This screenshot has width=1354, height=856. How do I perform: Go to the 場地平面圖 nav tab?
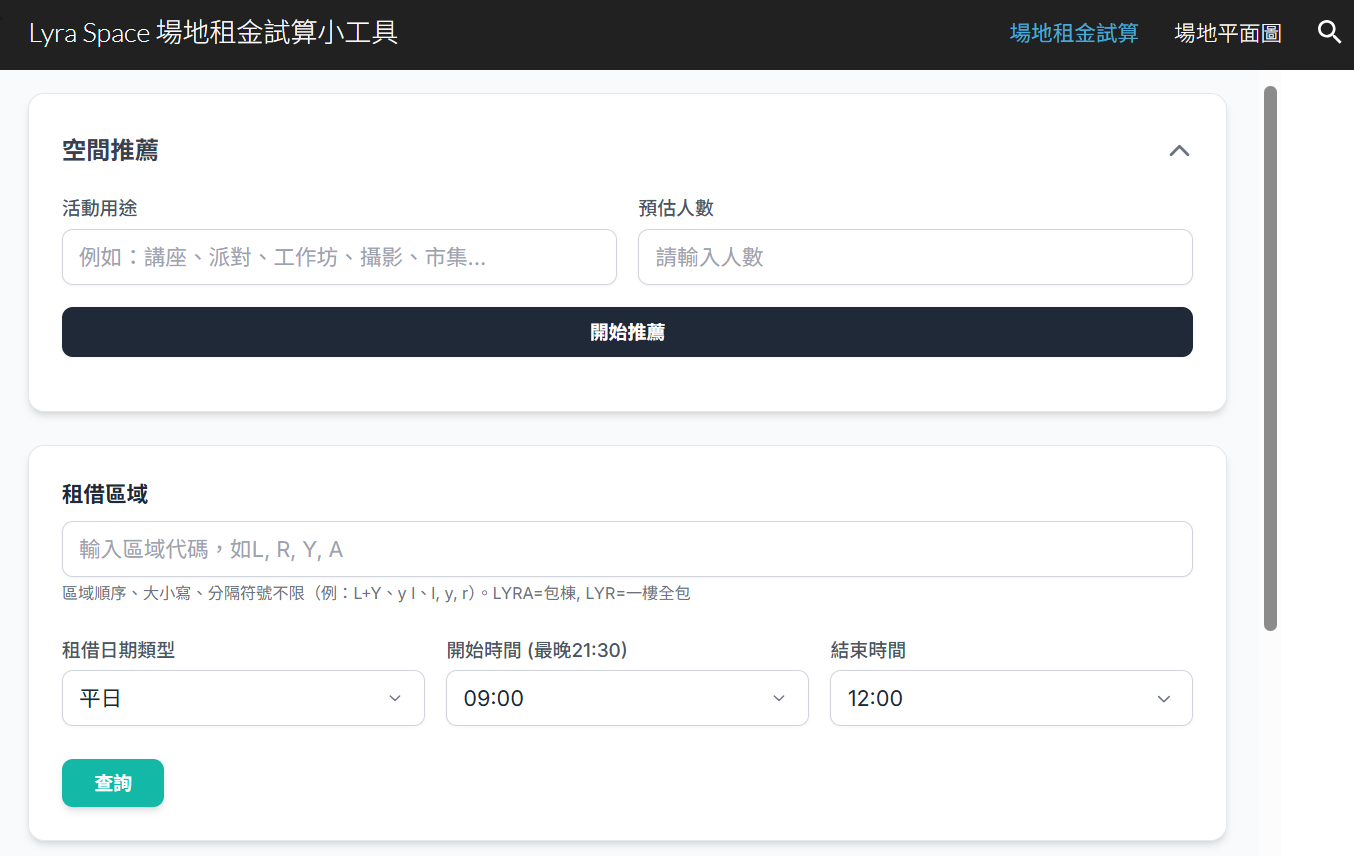(1227, 33)
